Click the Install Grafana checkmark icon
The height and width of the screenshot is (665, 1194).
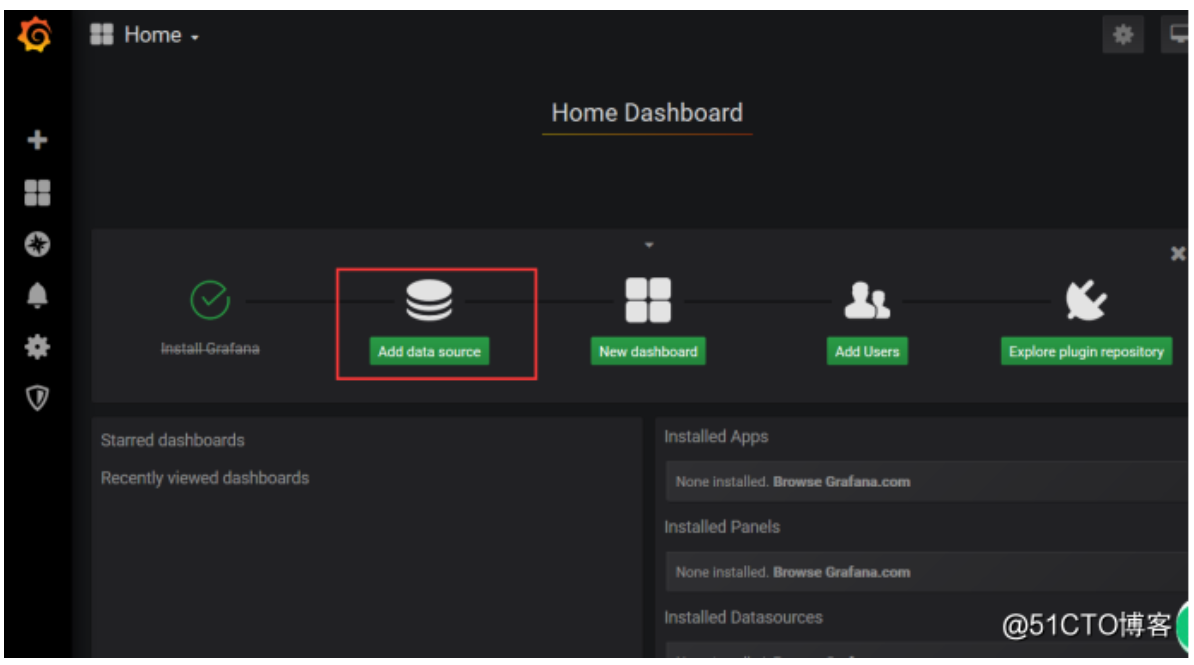210,299
